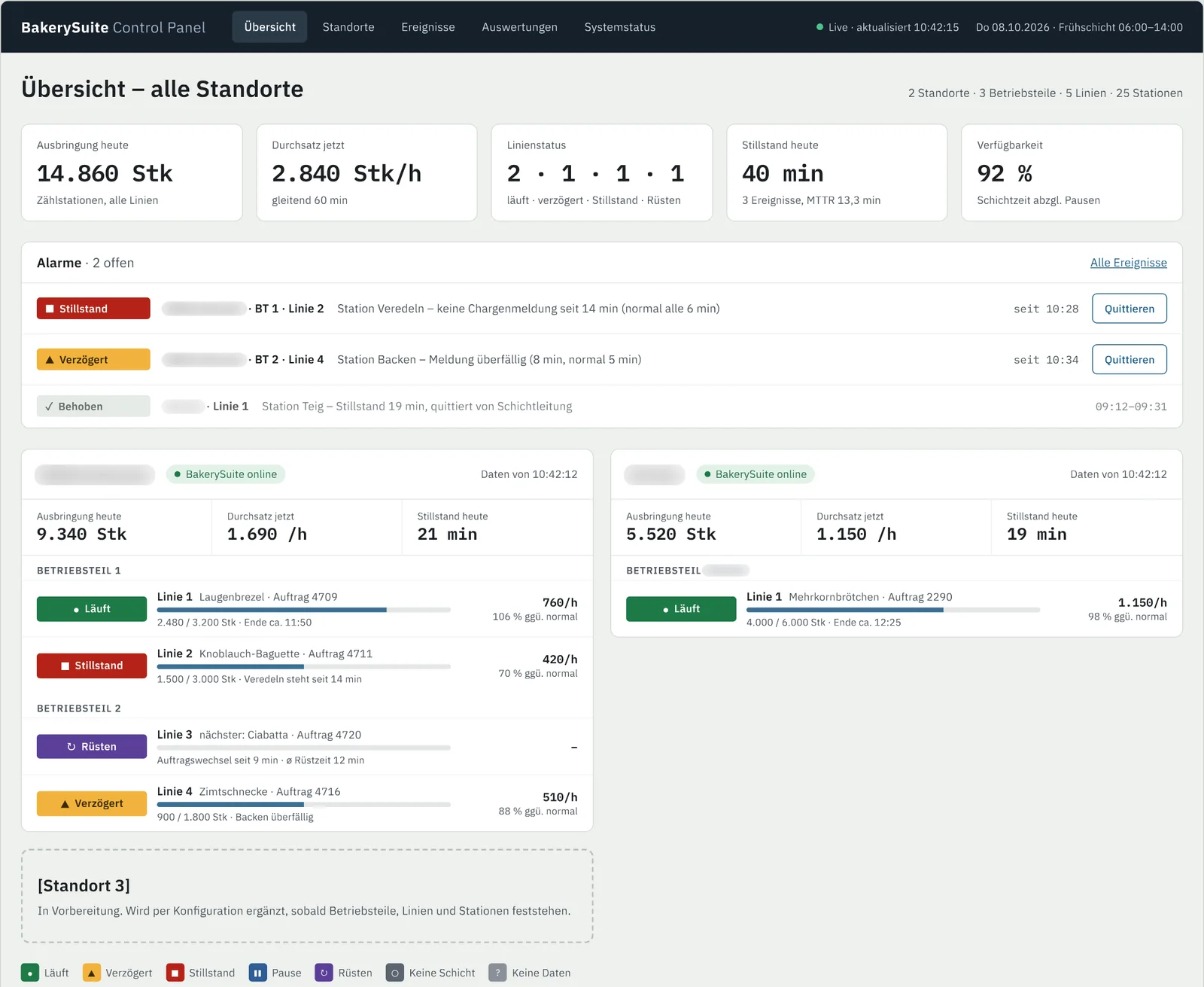Click the purple Rüsten legend icon
1204x987 pixels.
pos(324,973)
